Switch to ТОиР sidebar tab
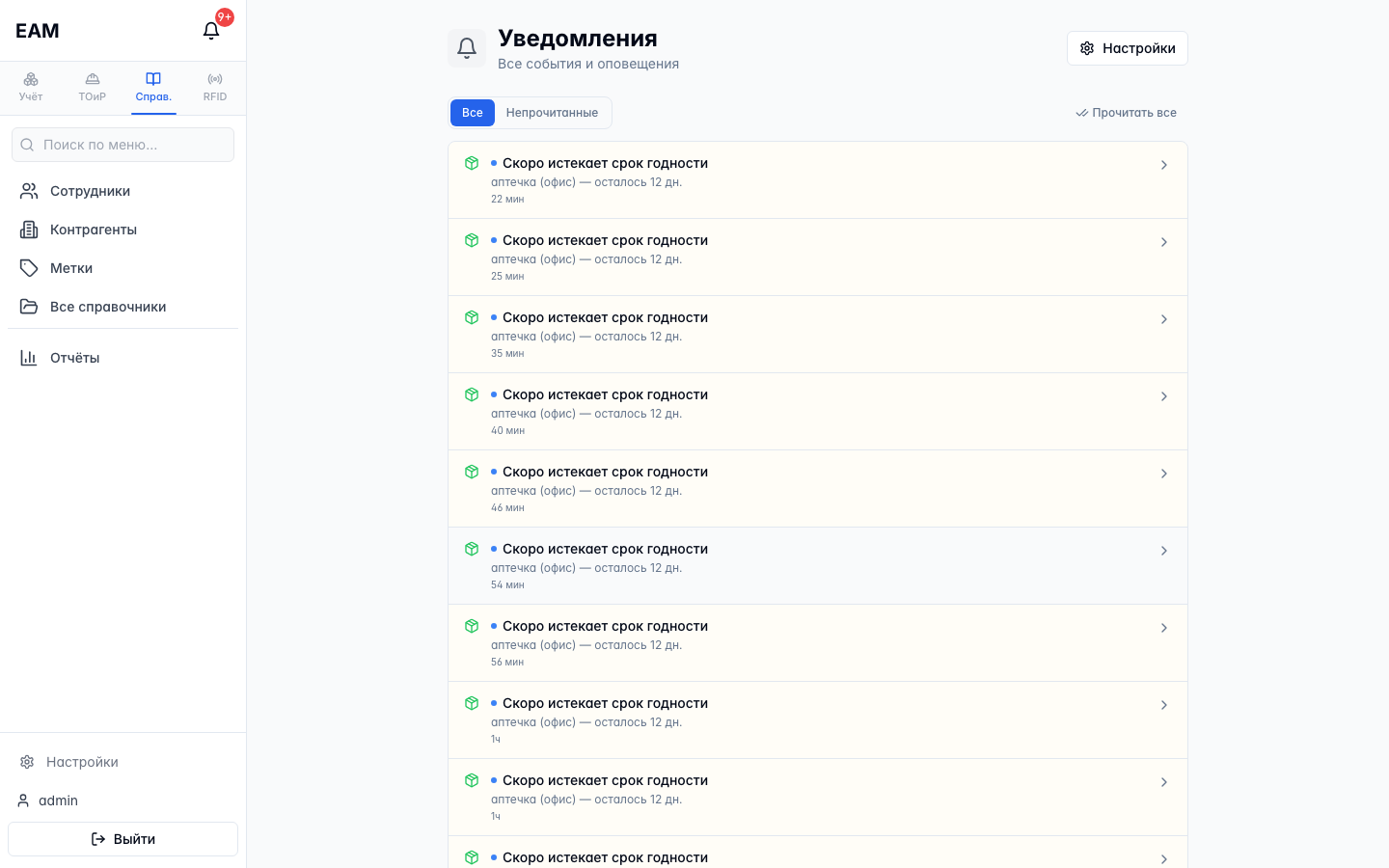Viewport: 1389px width, 868px height. pyautogui.click(x=93, y=87)
